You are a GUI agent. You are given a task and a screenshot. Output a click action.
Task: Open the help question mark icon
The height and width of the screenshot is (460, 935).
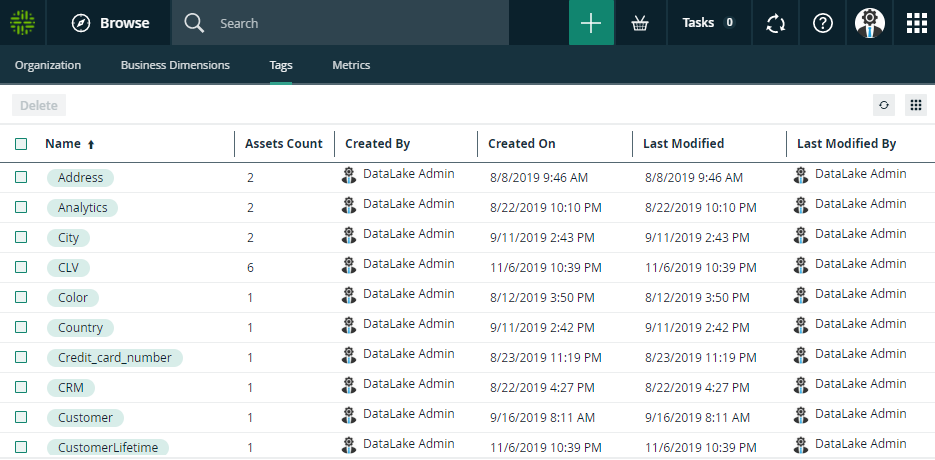point(823,23)
